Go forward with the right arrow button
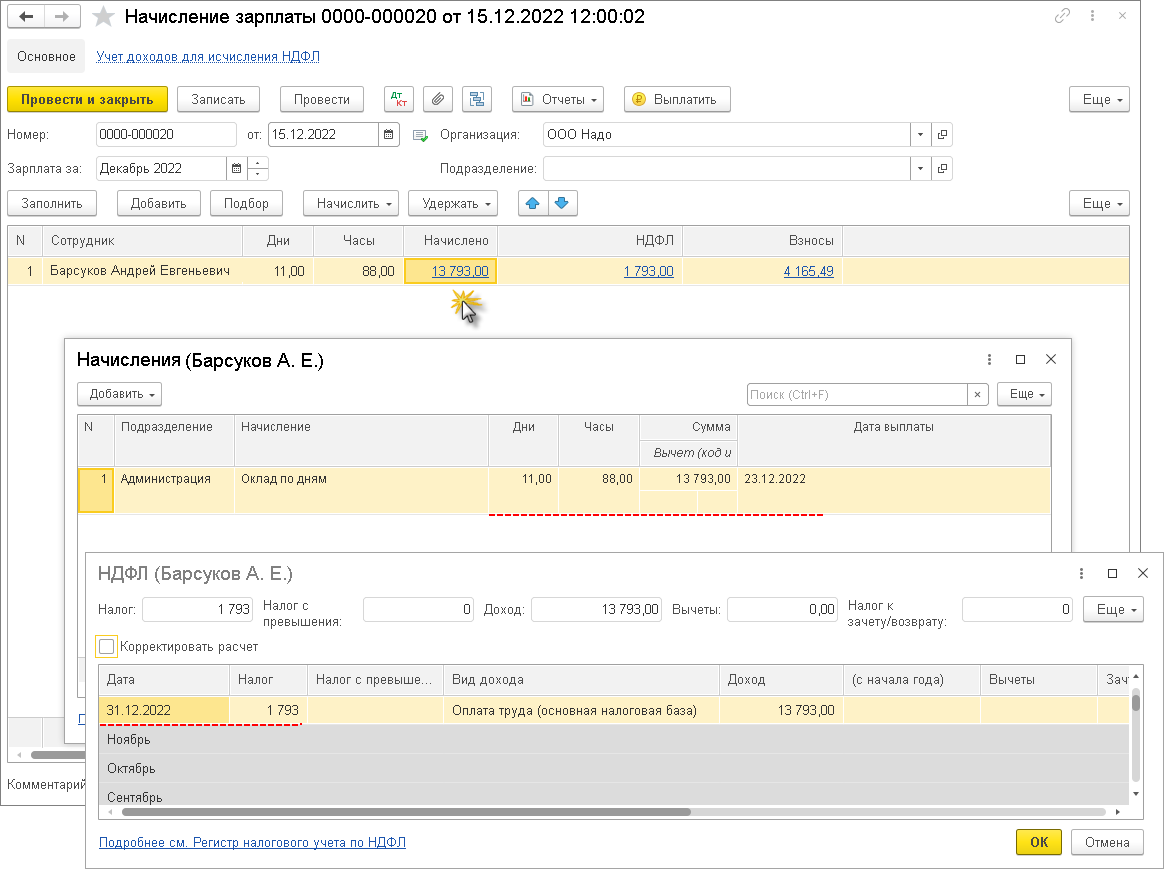This screenshot has width=1168, height=875. pos(63,16)
